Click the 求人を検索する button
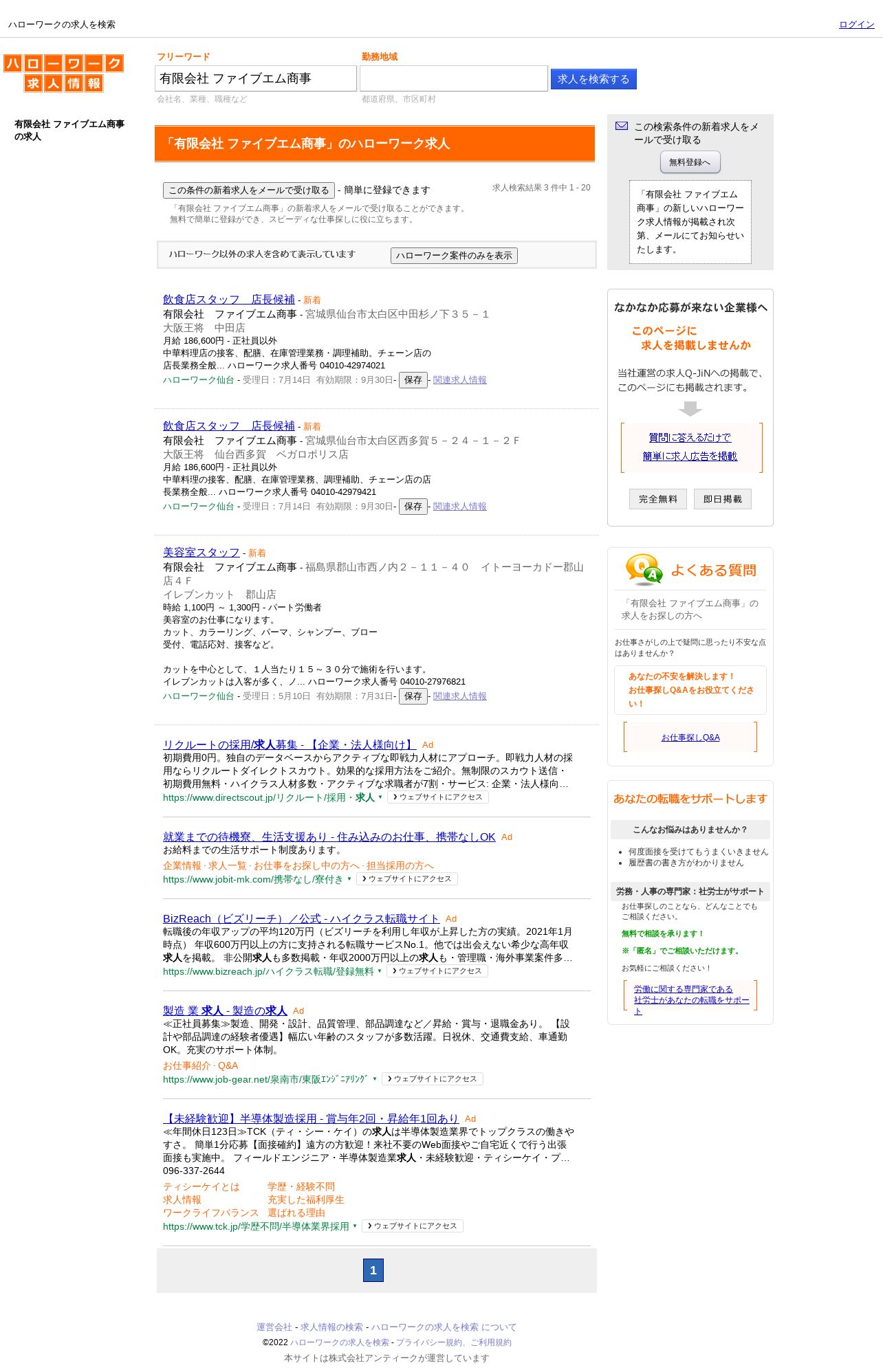Screen dimensions: 883x1372 593,79
